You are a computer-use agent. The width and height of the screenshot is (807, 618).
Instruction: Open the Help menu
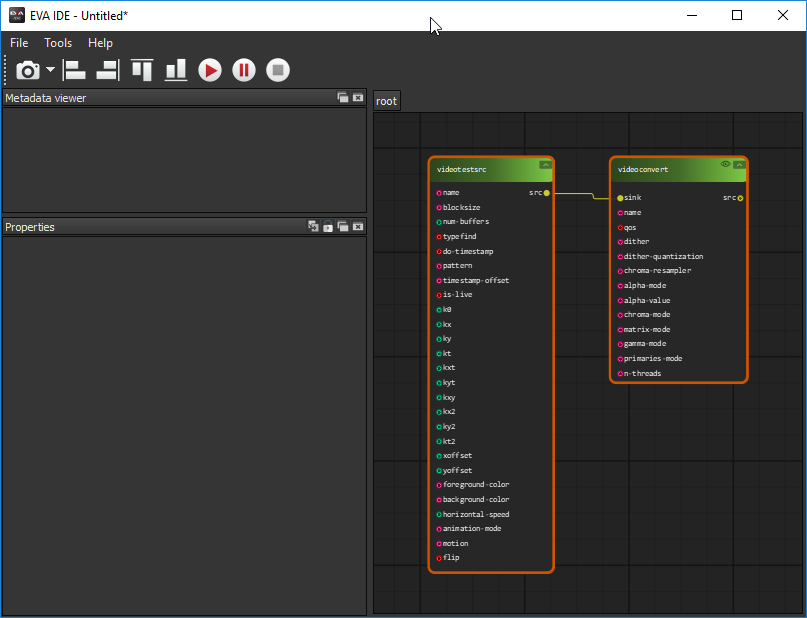pos(100,43)
